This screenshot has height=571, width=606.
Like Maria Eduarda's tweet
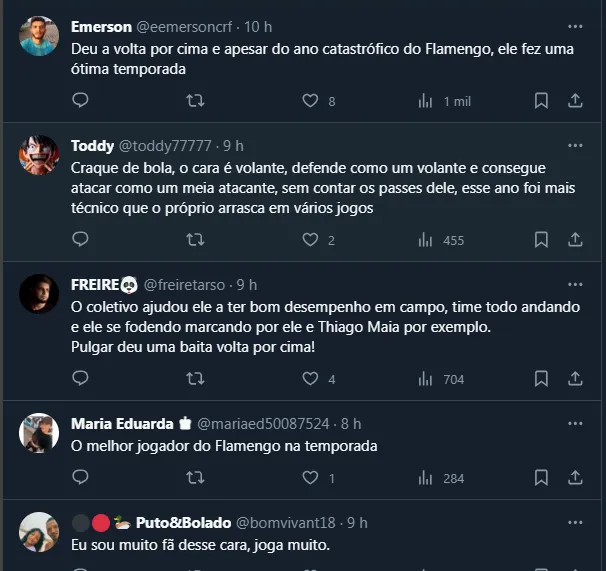[310, 478]
